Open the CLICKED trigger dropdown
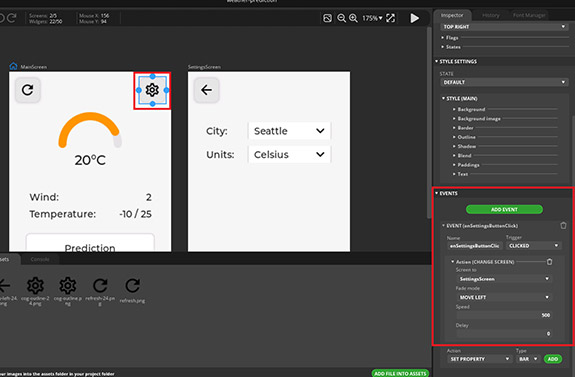Image resolution: width=575 pixels, height=377 pixels. click(x=534, y=246)
